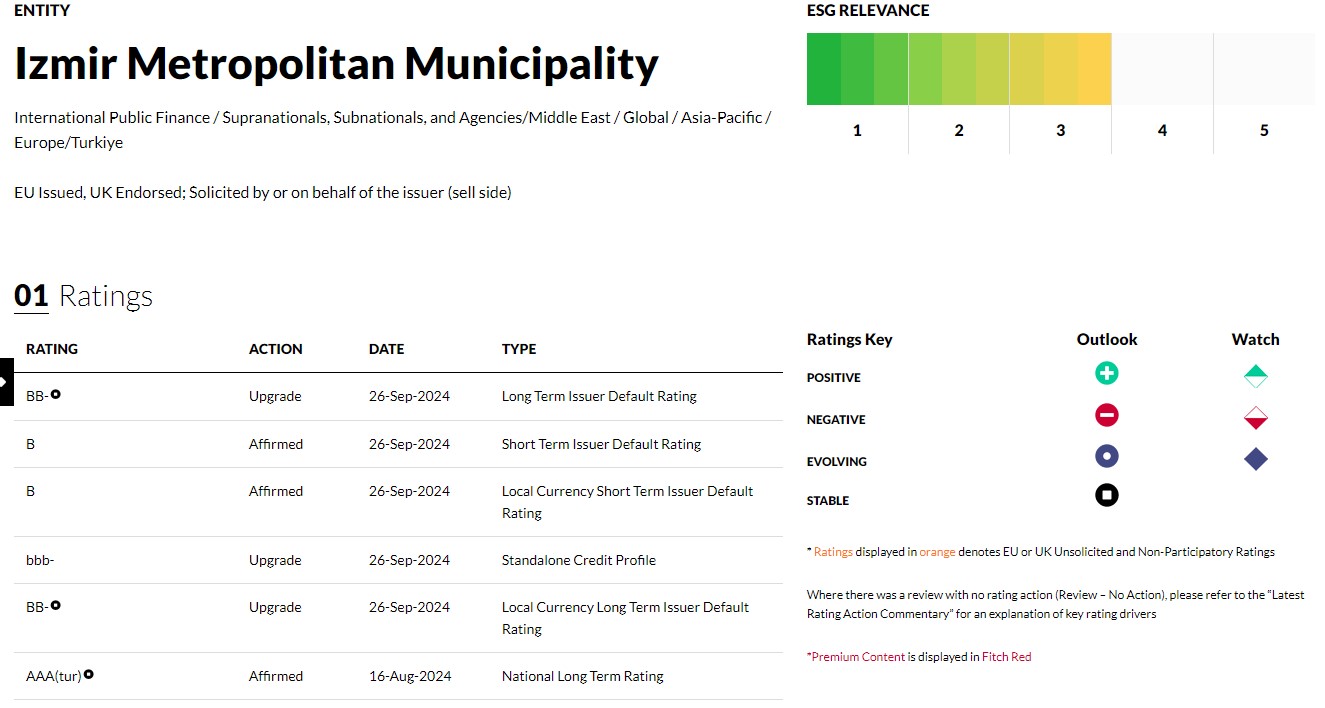
Task: Click the AAA(tur) rating value
Action: tap(54, 676)
